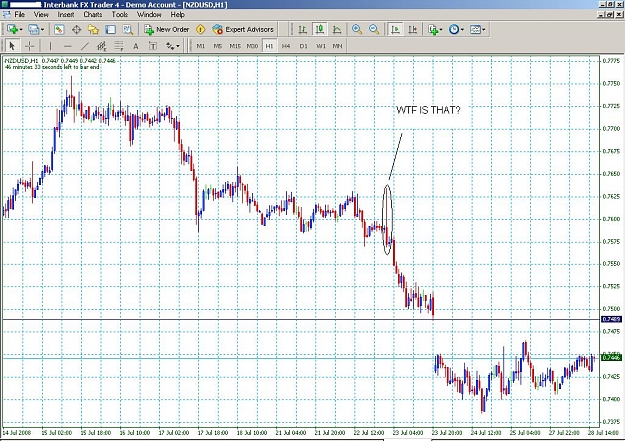
Task: Open the Tools menu
Action: [120, 15]
